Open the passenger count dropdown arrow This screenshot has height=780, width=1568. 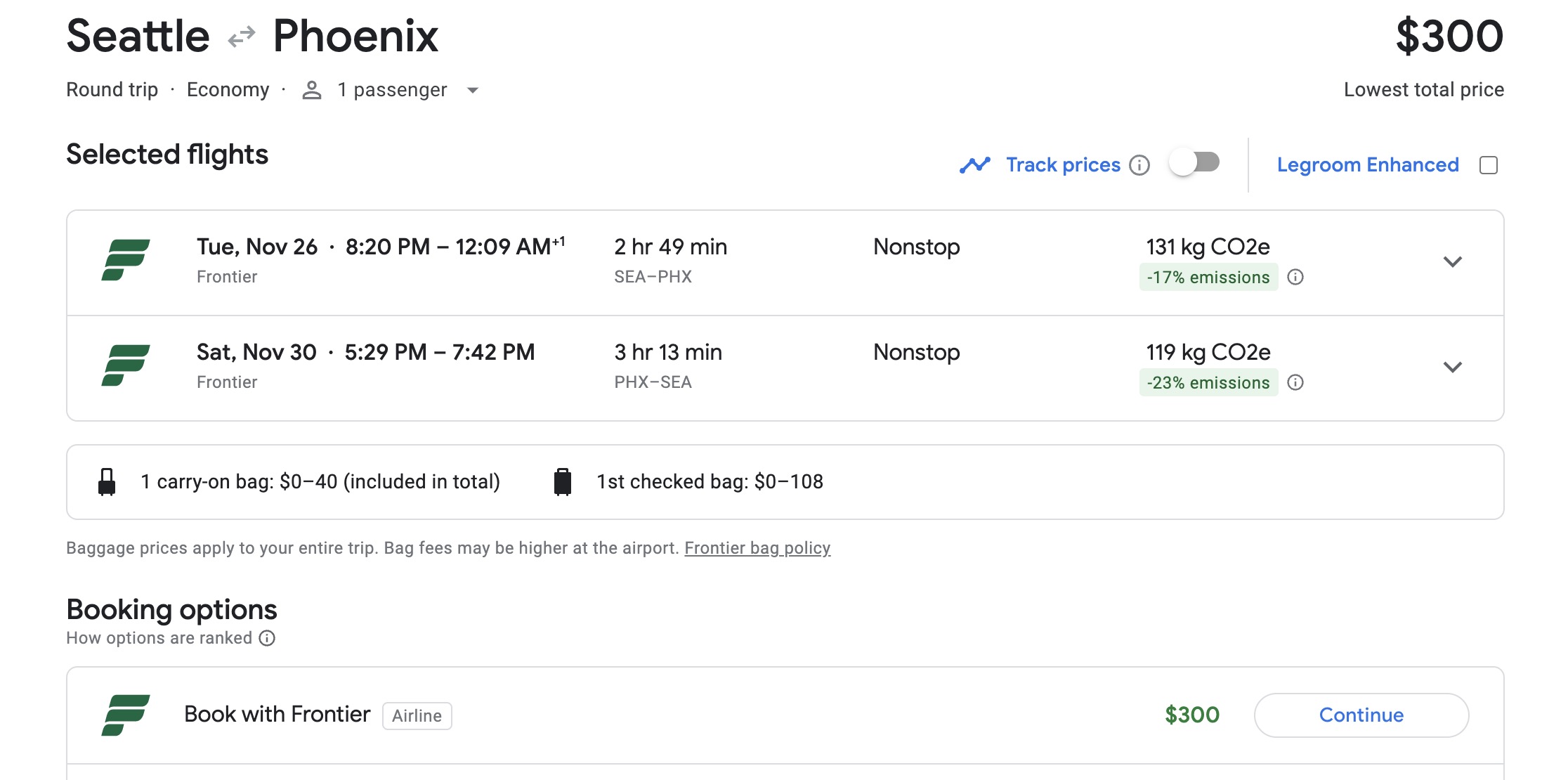tap(472, 91)
